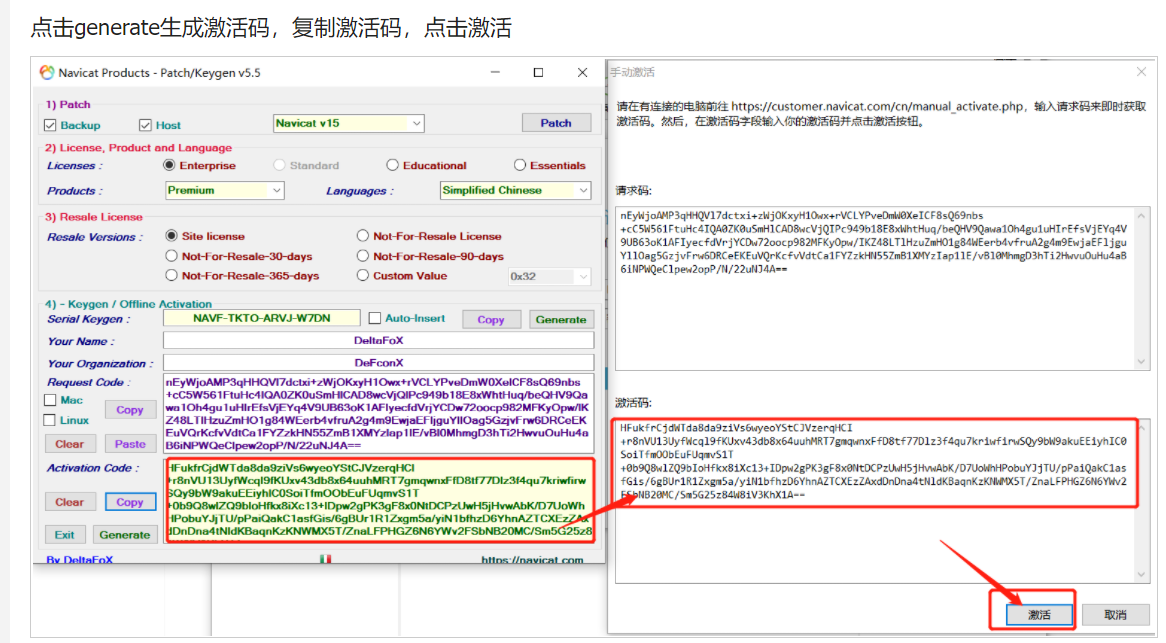Click the 手动激活 dialog title

click(x=632, y=72)
